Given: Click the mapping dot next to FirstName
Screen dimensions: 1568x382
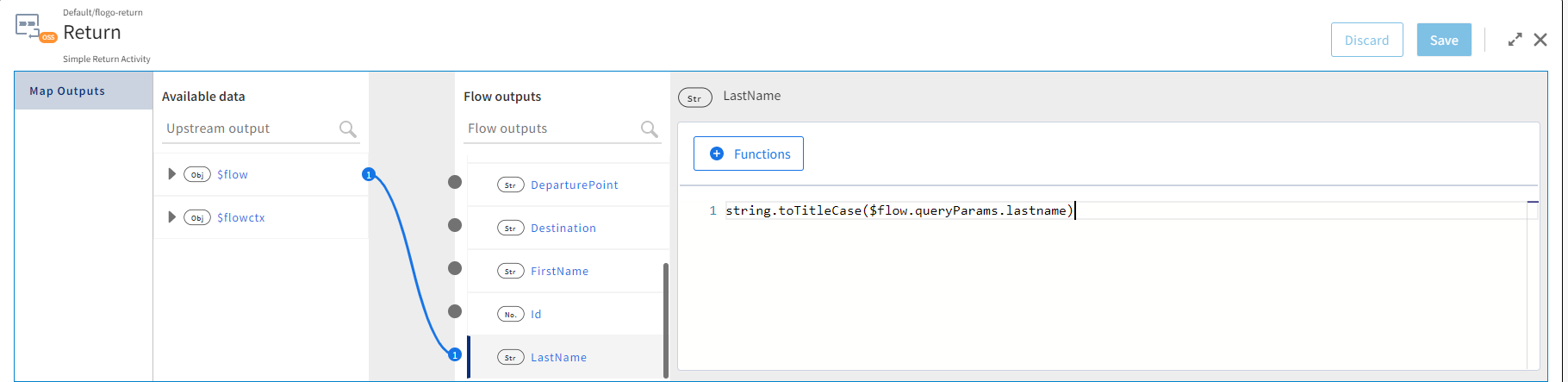Looking at the screenshot, I should click(455, 268).
